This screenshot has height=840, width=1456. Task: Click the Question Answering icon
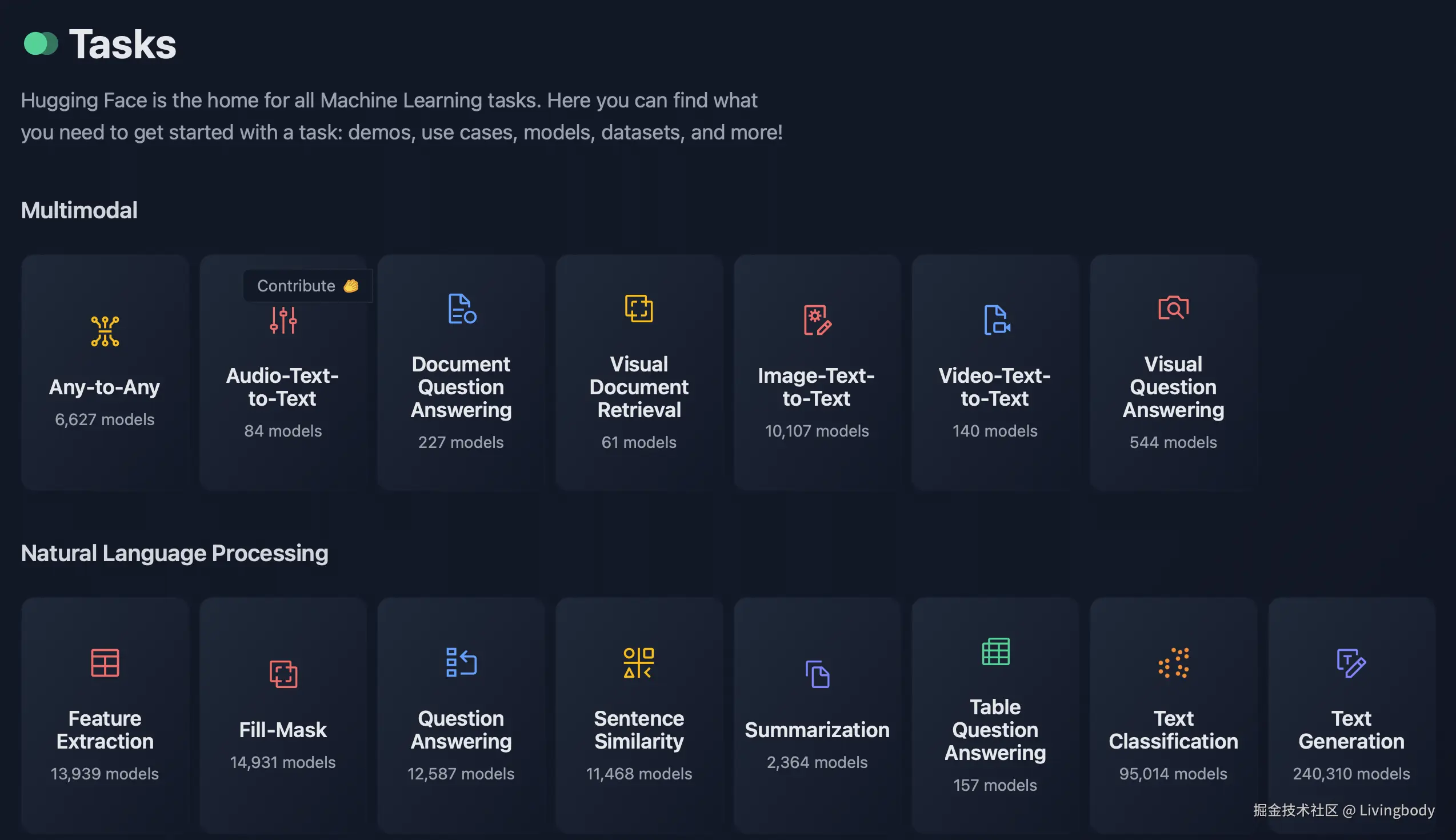click(x=462, y=662)
